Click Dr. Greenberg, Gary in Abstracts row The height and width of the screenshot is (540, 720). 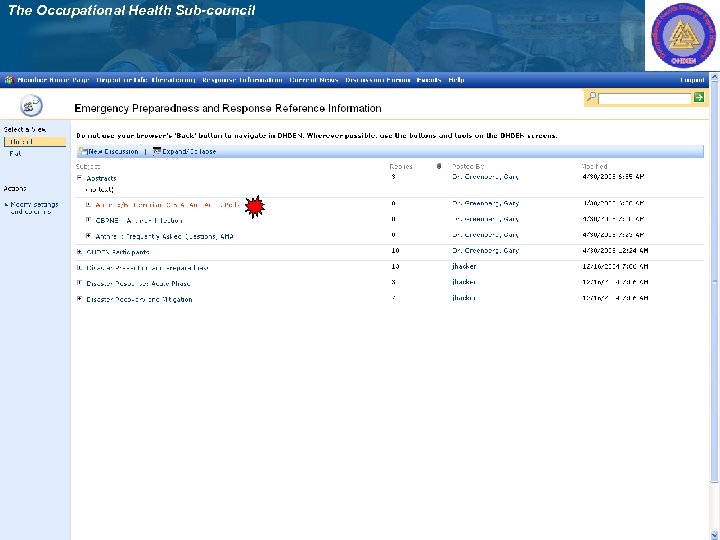[x=485, y=177]
